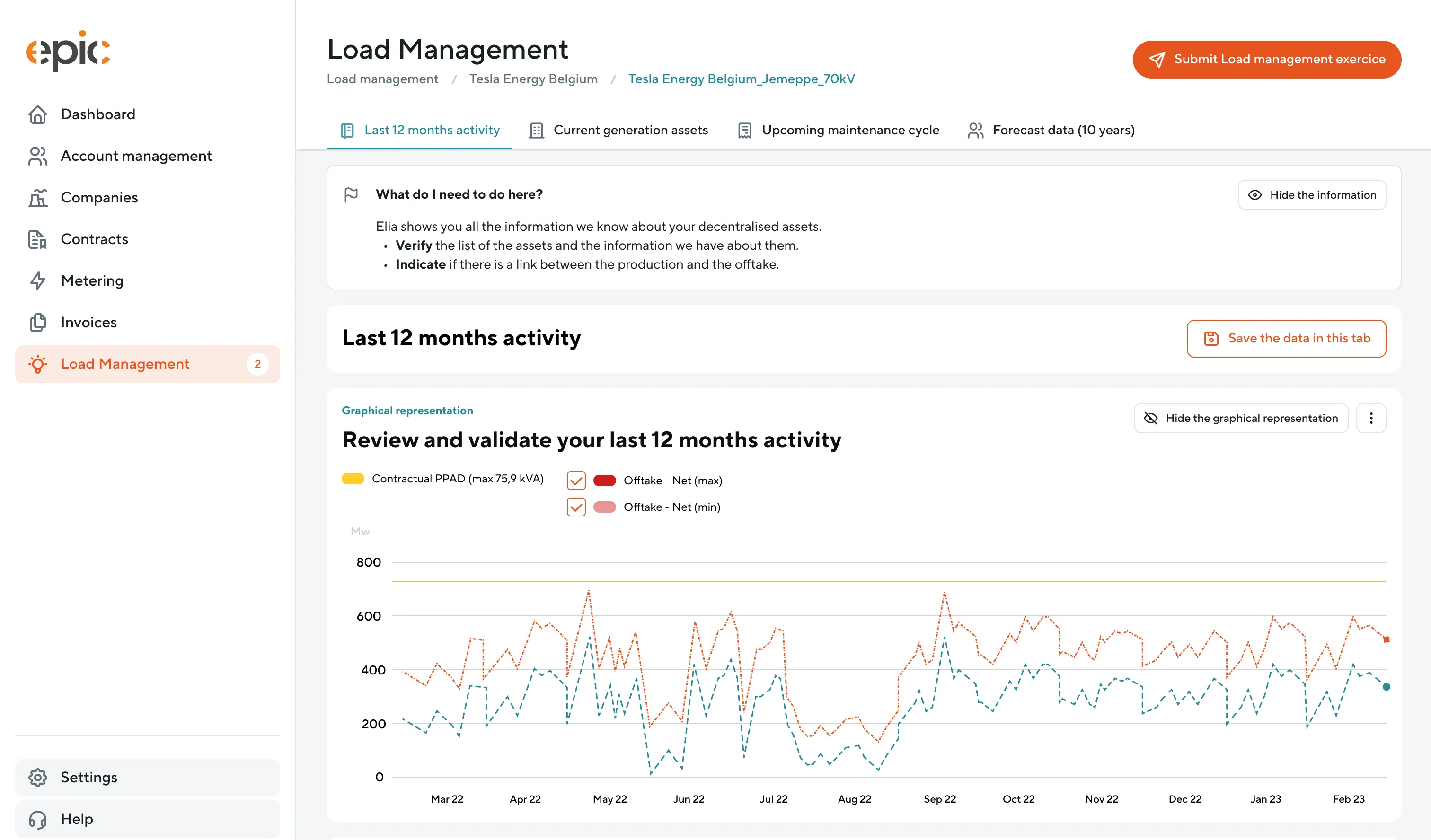
Task: Uncheck the Offtake - Net (min) checkbox
Action: pyautogui.click(x=576, y=507)
